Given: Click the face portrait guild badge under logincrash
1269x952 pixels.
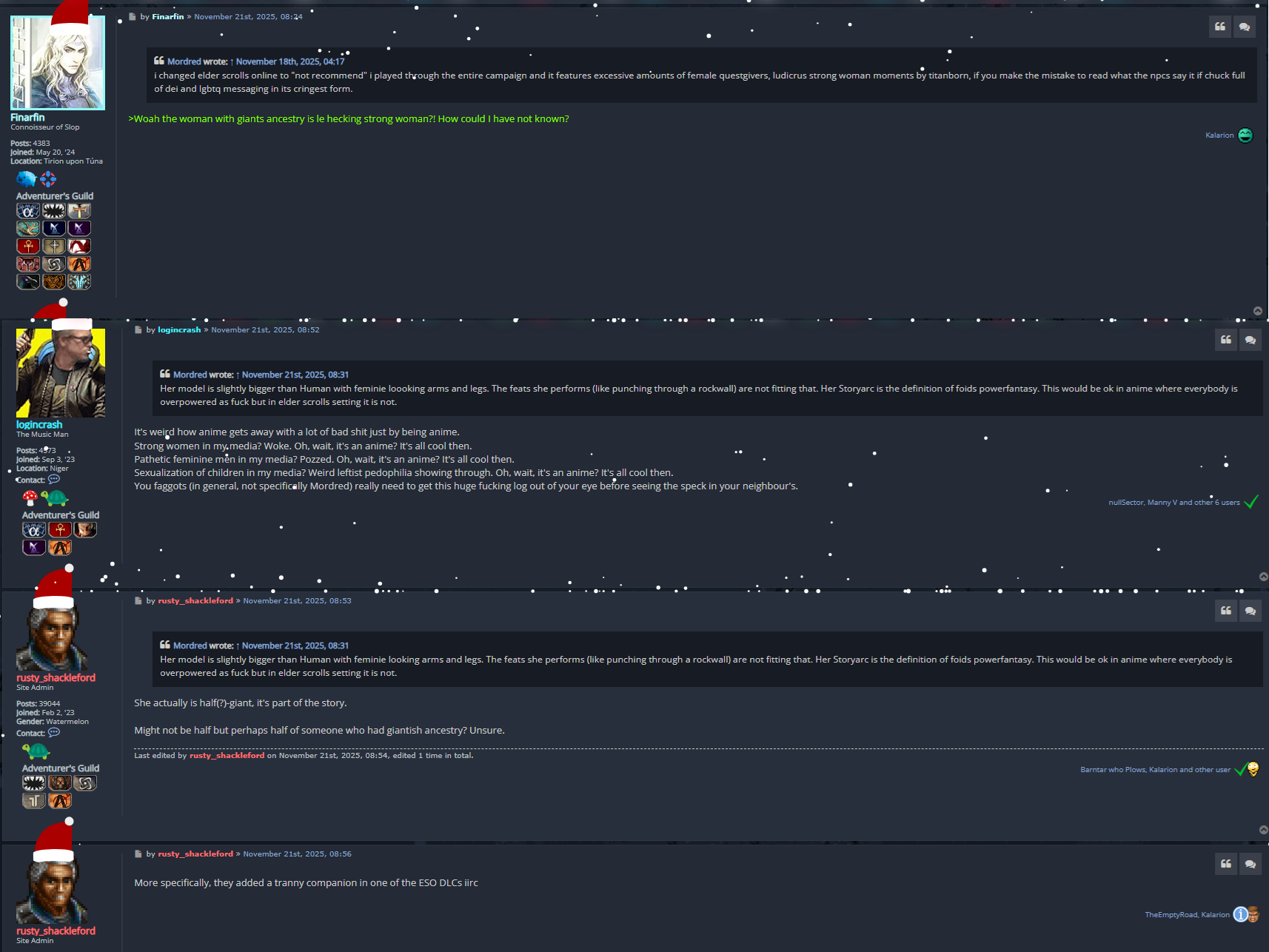Looking at the screenshot, I should pos(85,530).
